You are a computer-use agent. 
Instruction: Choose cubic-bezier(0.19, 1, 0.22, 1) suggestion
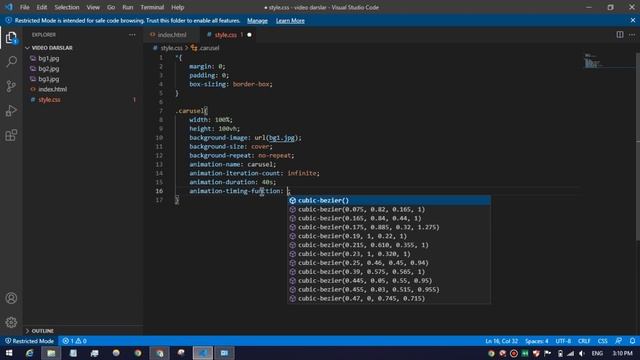(x=389, y=236)
